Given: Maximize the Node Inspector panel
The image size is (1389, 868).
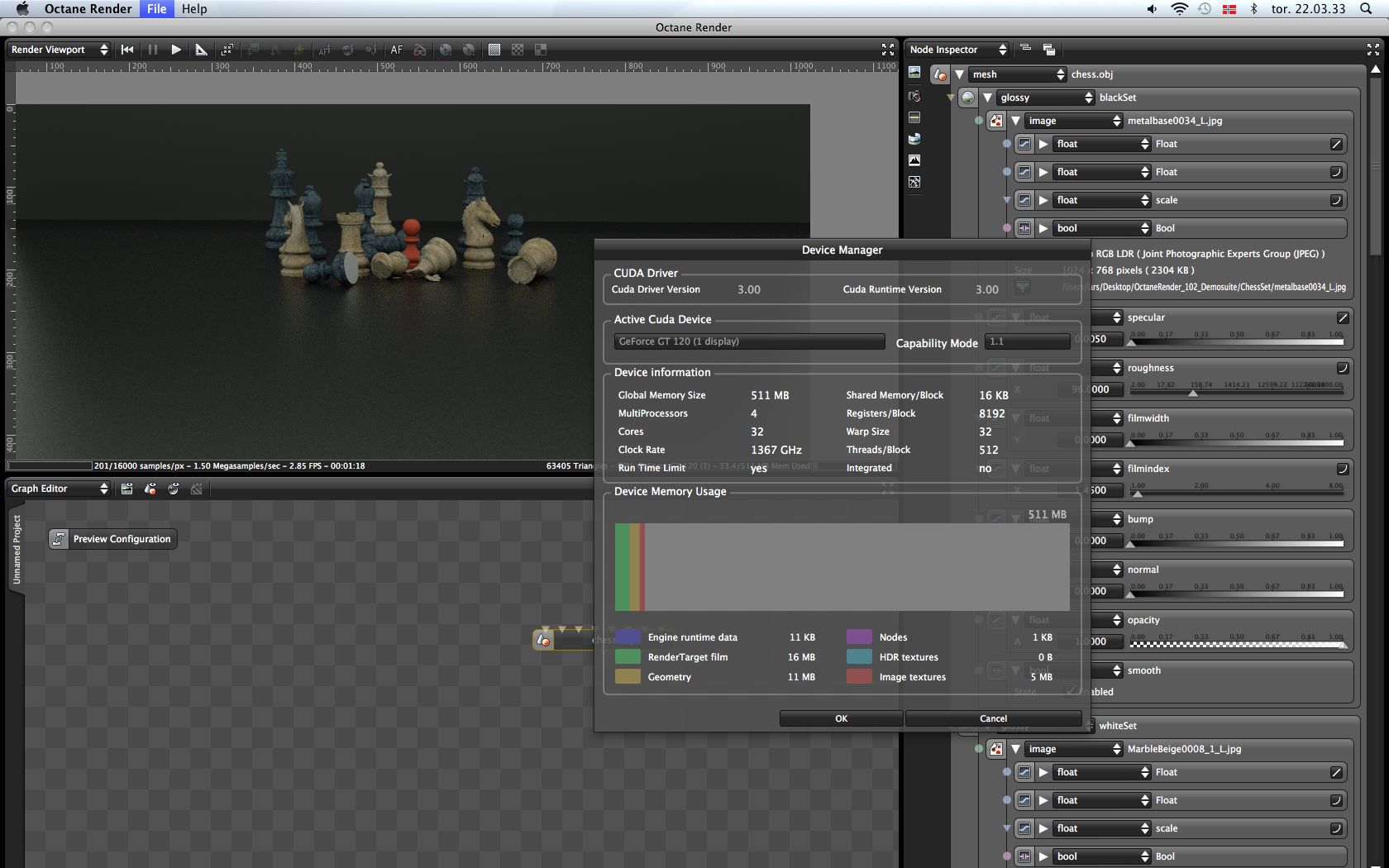Looking at the screenshot, I should pyautogui.click(x=1373, y=50).
